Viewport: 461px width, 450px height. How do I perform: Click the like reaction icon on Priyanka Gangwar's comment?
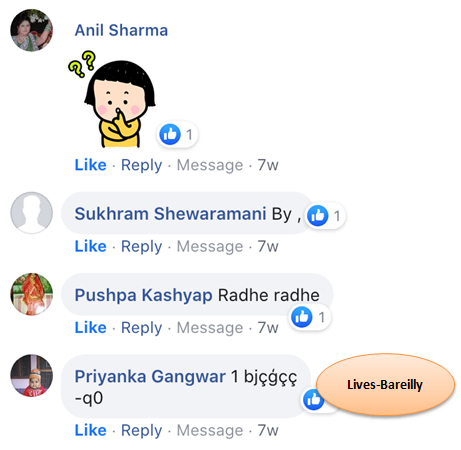[313, 400]
